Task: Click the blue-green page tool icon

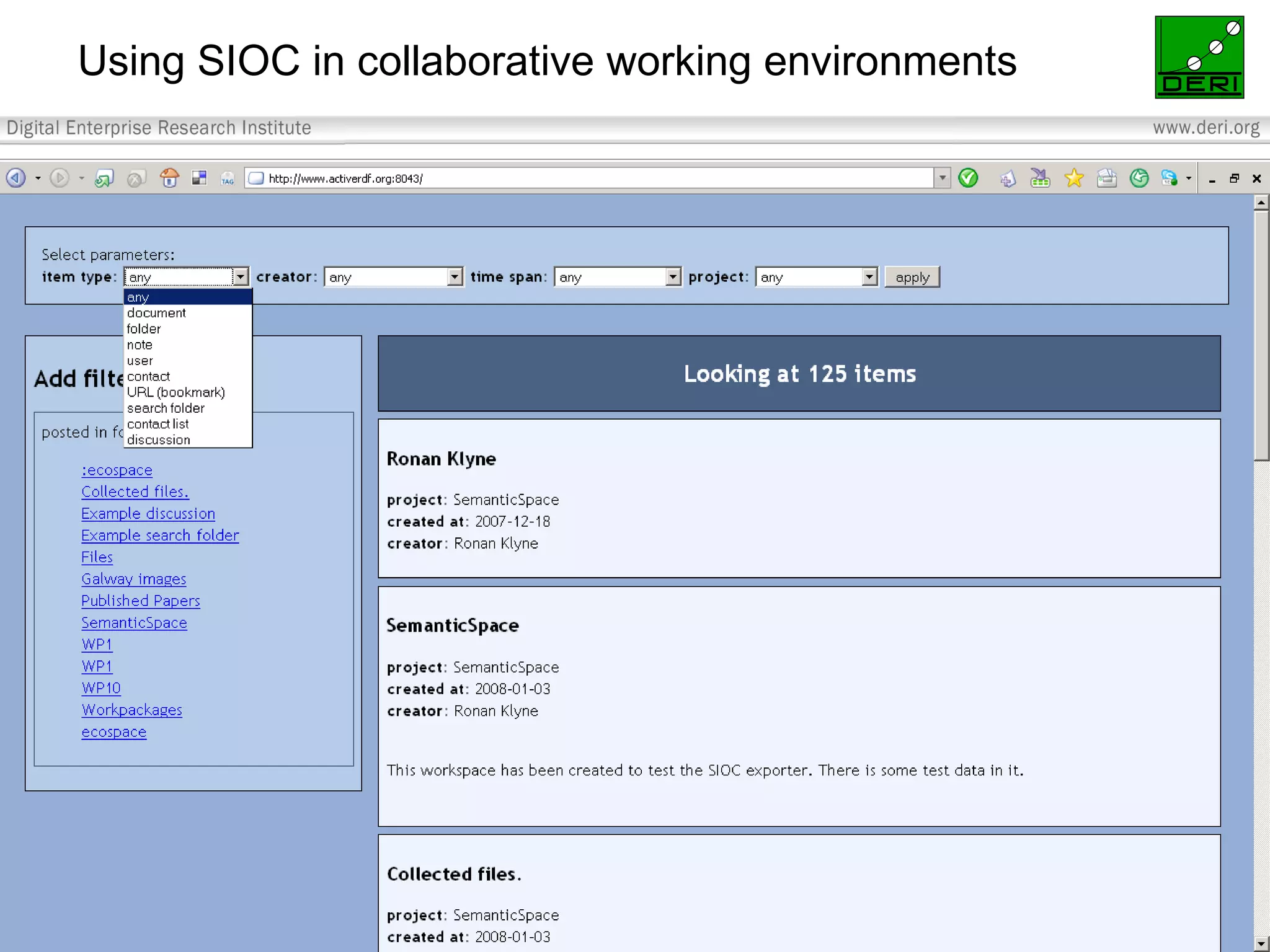Action: (1170, 178)
